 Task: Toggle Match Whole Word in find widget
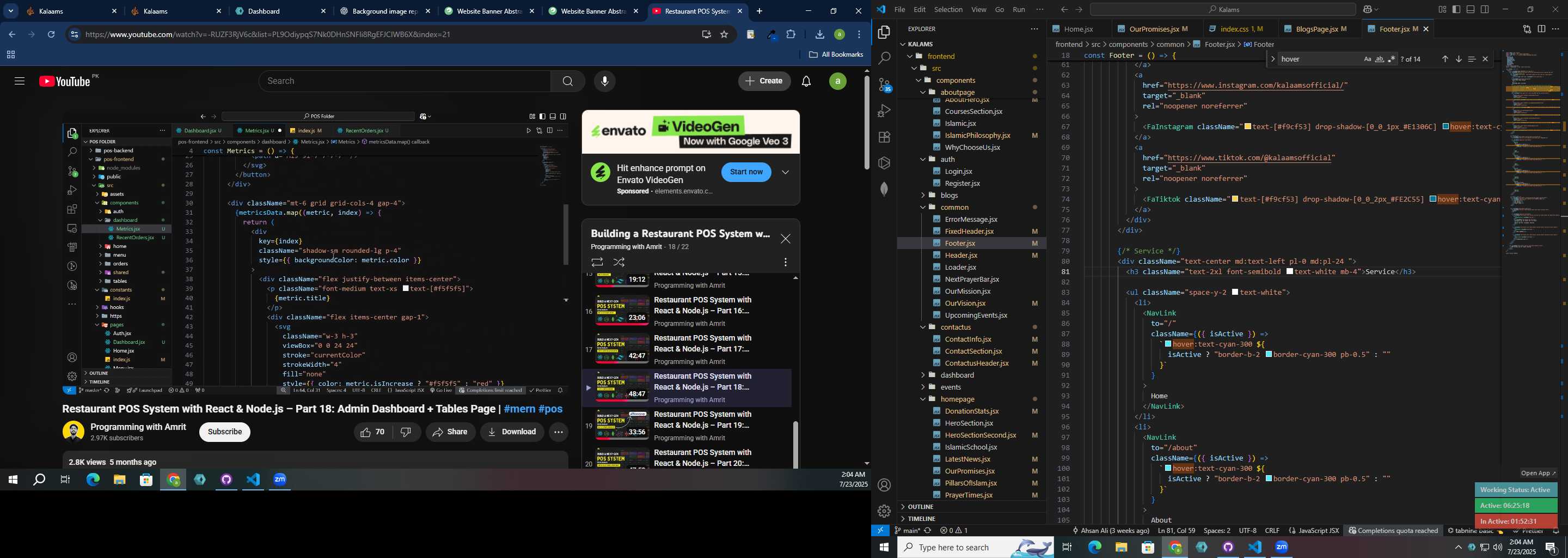(1379, 59)
